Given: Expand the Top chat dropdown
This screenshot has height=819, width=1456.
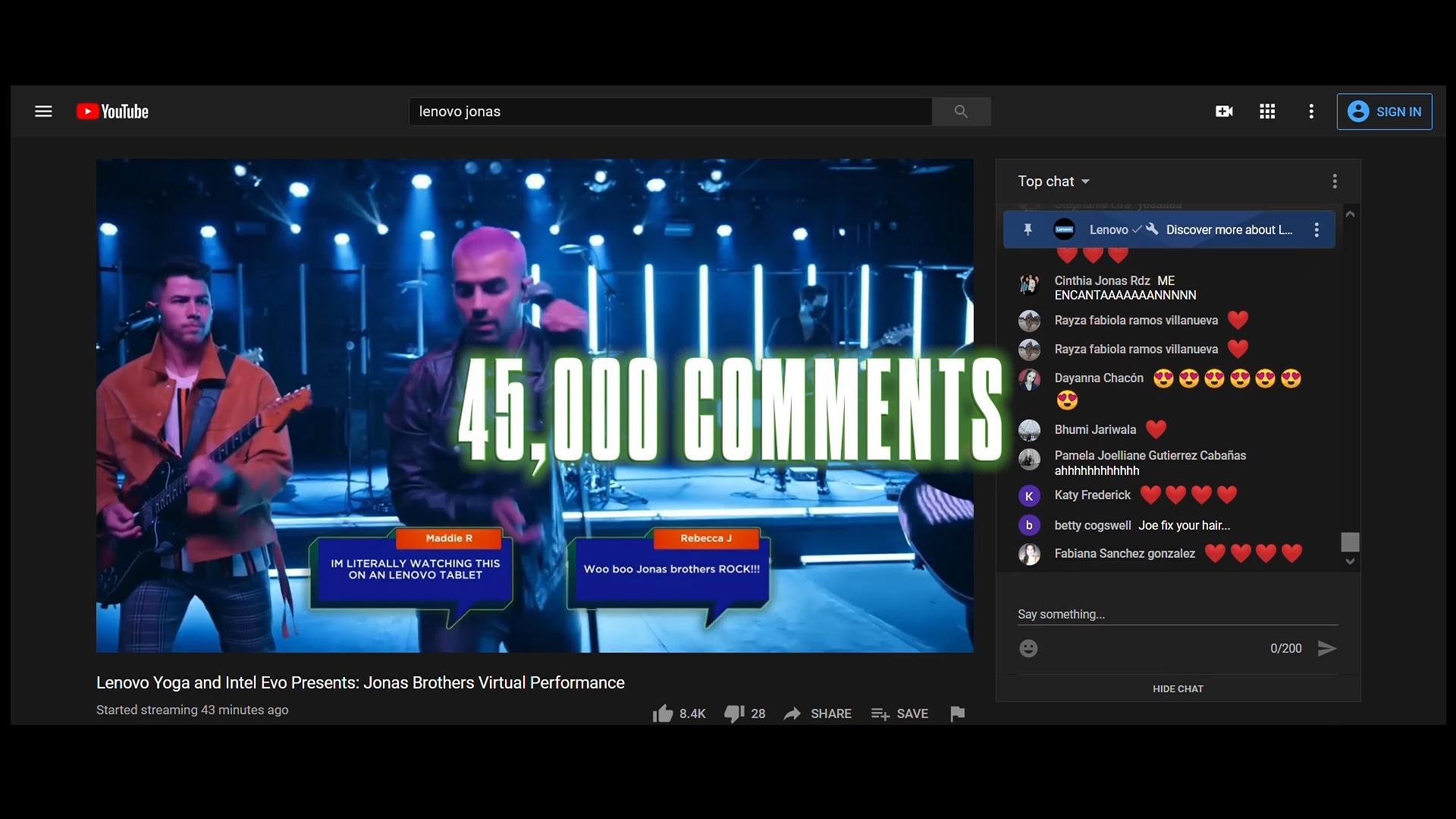Looking at the screenshot, I should pos(1054,181).
